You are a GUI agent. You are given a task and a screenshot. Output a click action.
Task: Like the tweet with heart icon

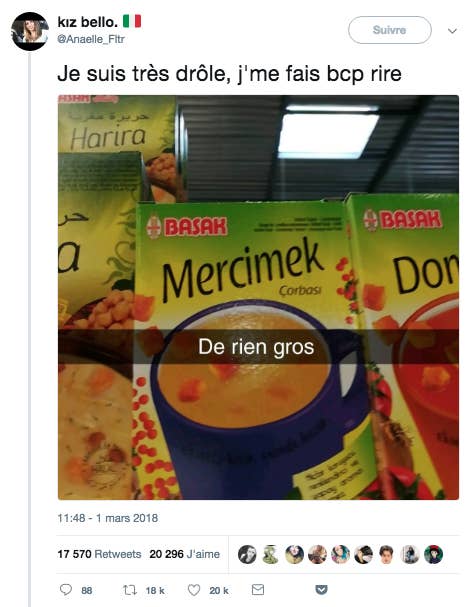pyautogui.click(x=194, y=590)
